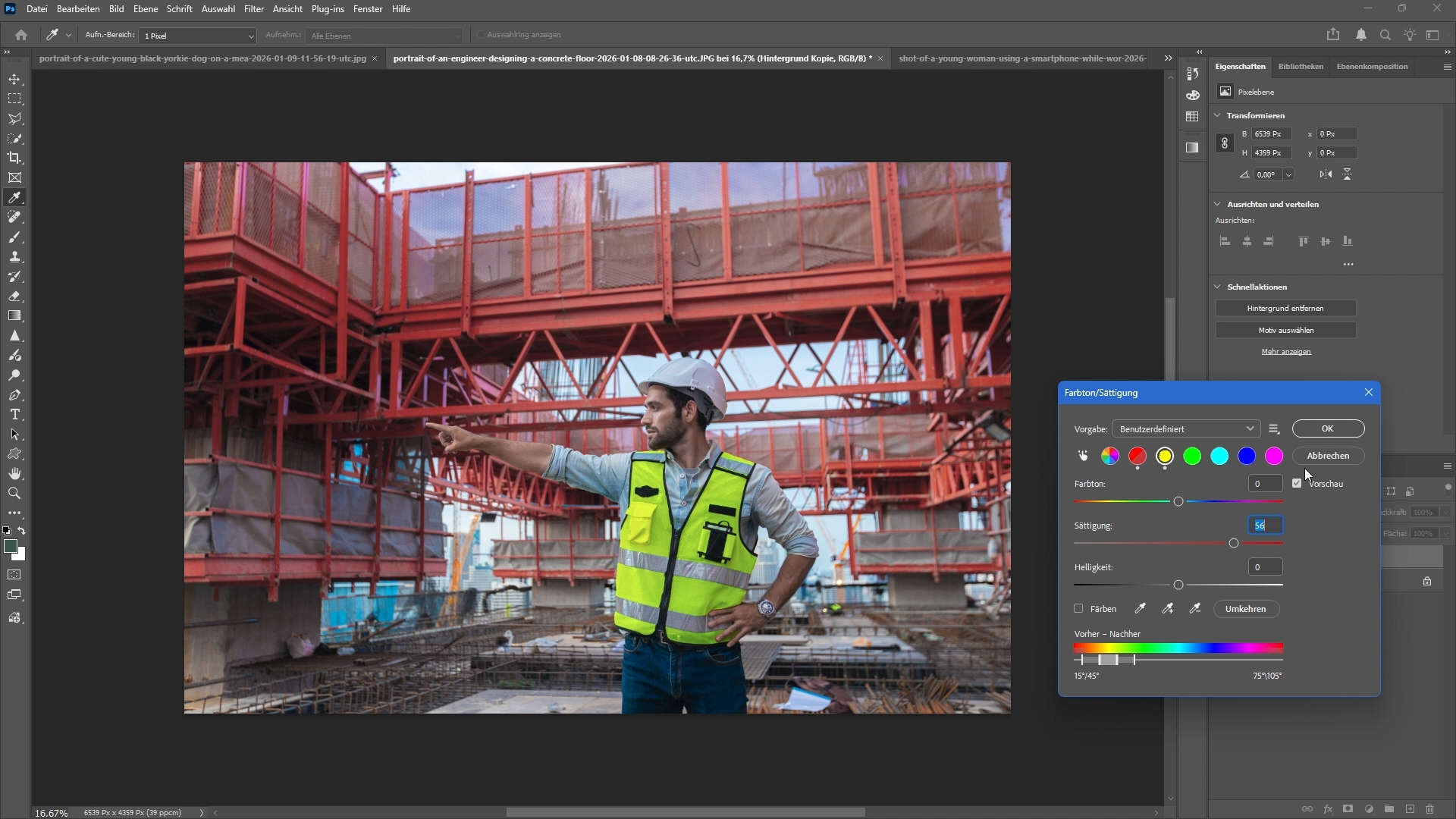
Task: Click the Hintergrund entfernen button
Action: pos(1285,309)
